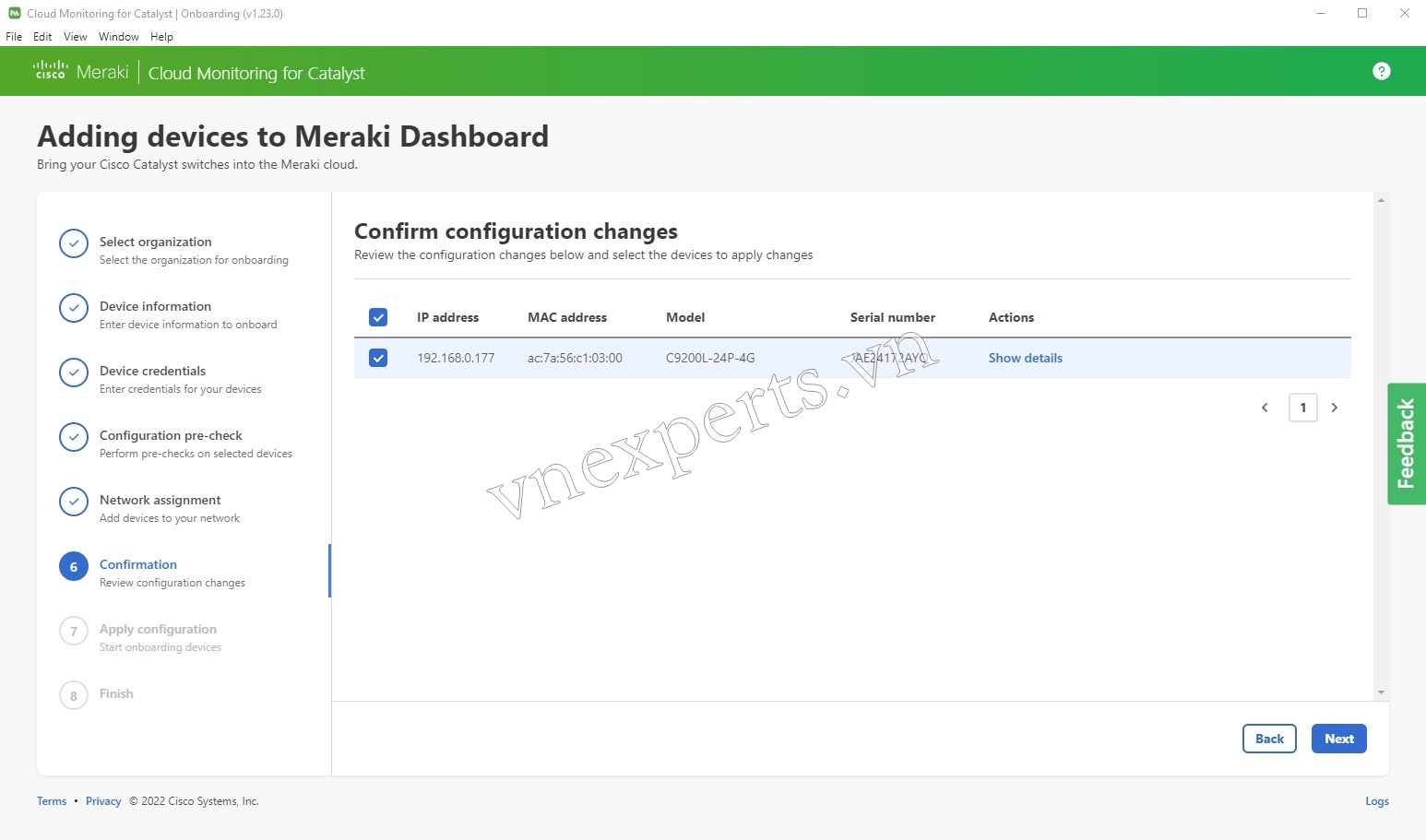Select the Confirmation step number icon
Image resolution: width=1426 pixels, height=840 pixels.
tap(74, 566)
